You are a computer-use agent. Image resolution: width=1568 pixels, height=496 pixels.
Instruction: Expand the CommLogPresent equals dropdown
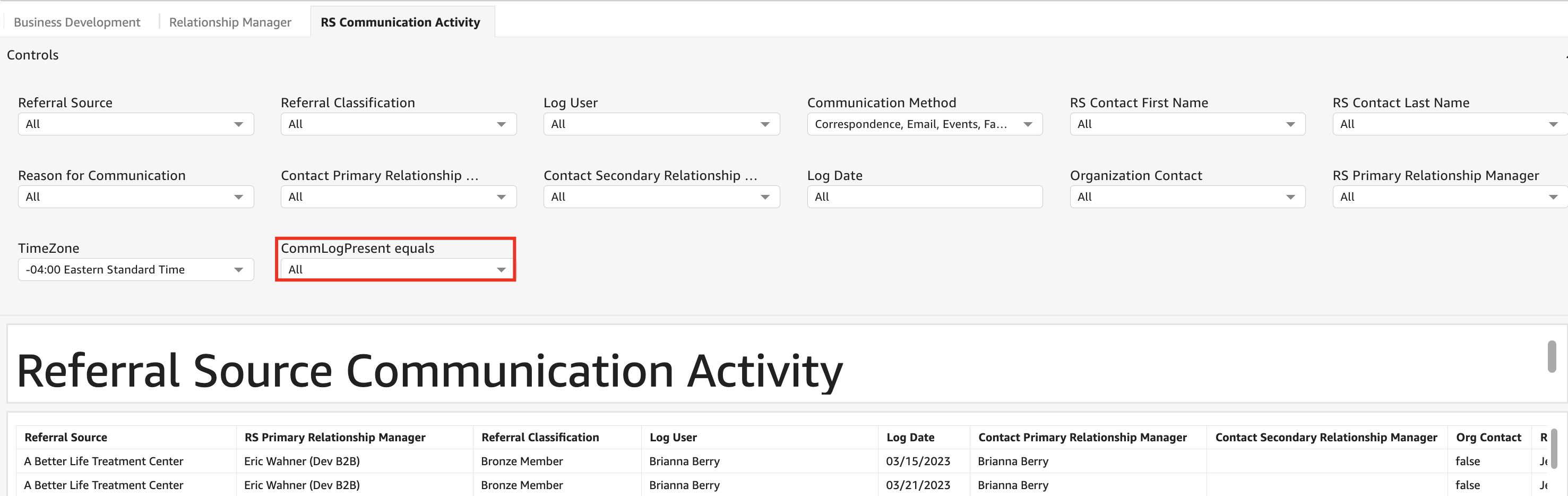[398, 269]
